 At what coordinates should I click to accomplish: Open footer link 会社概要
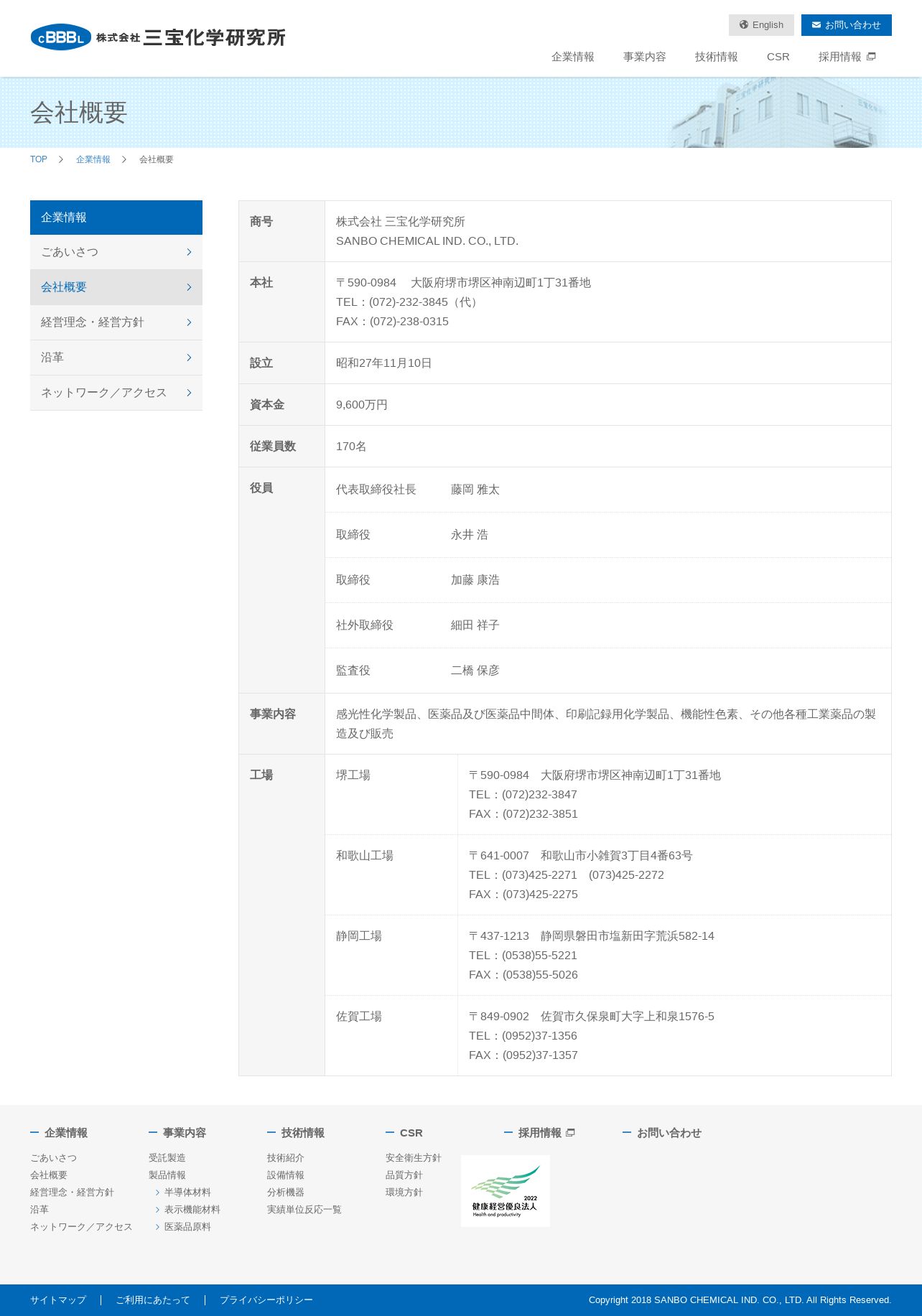tap(49, 1175)
